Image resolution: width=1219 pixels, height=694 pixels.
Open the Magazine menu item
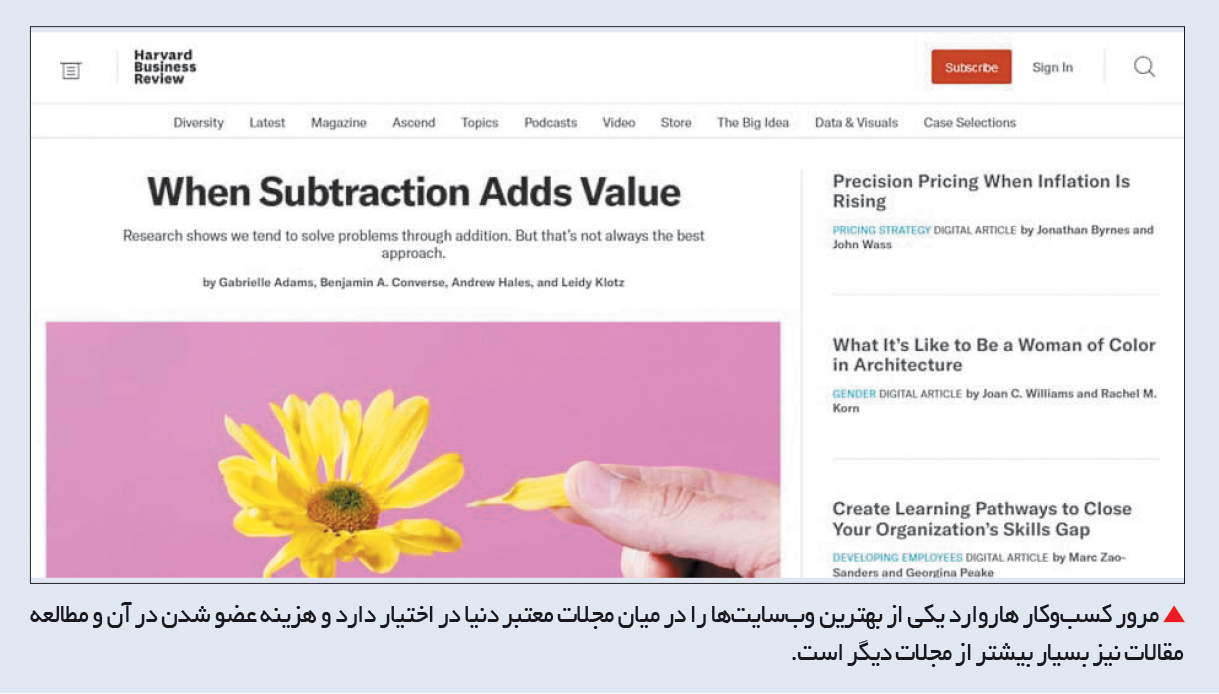click(339, 123)
